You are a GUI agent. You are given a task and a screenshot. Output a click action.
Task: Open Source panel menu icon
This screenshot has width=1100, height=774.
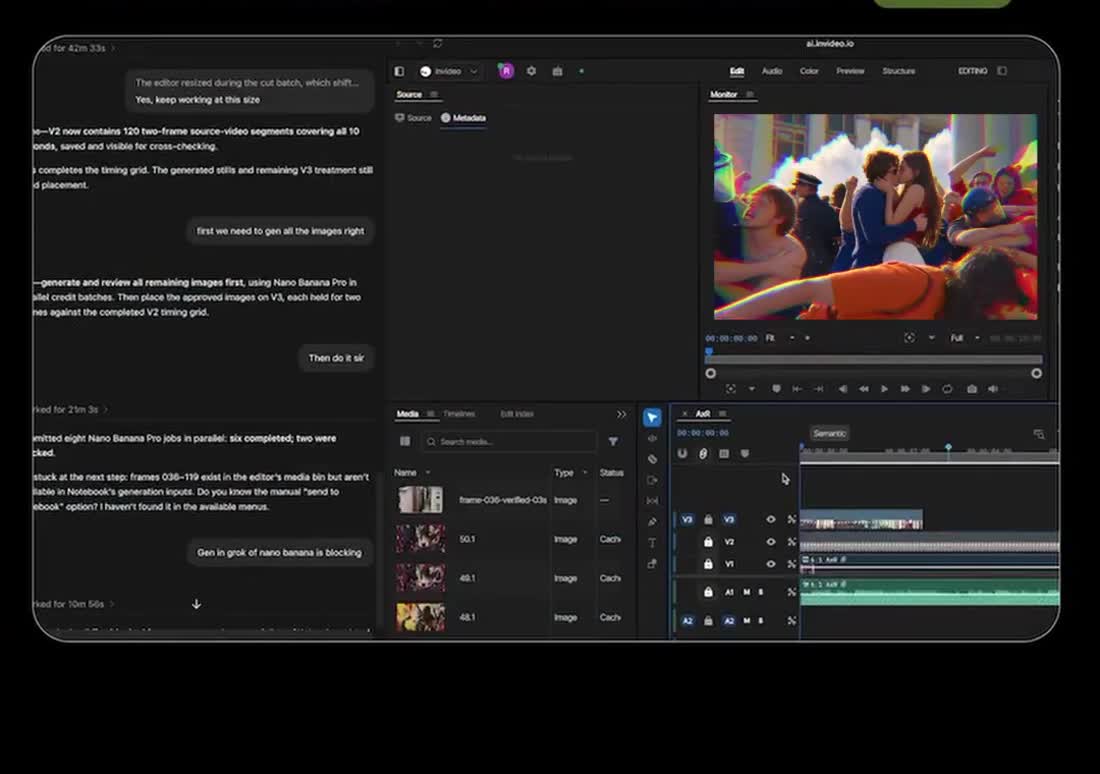[x=434, y=95]
